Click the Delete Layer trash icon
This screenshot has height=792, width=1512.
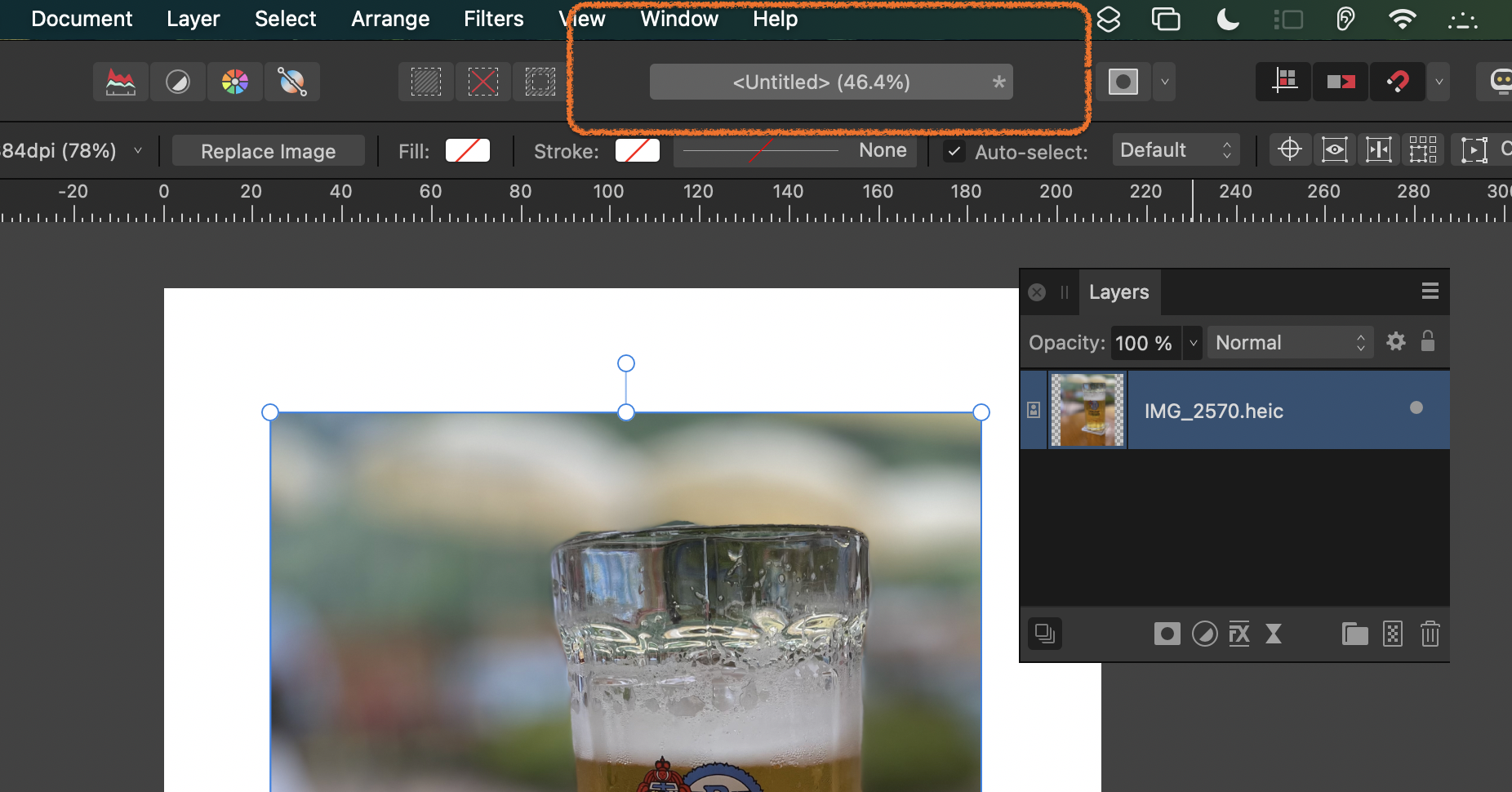click(1430, 634)
